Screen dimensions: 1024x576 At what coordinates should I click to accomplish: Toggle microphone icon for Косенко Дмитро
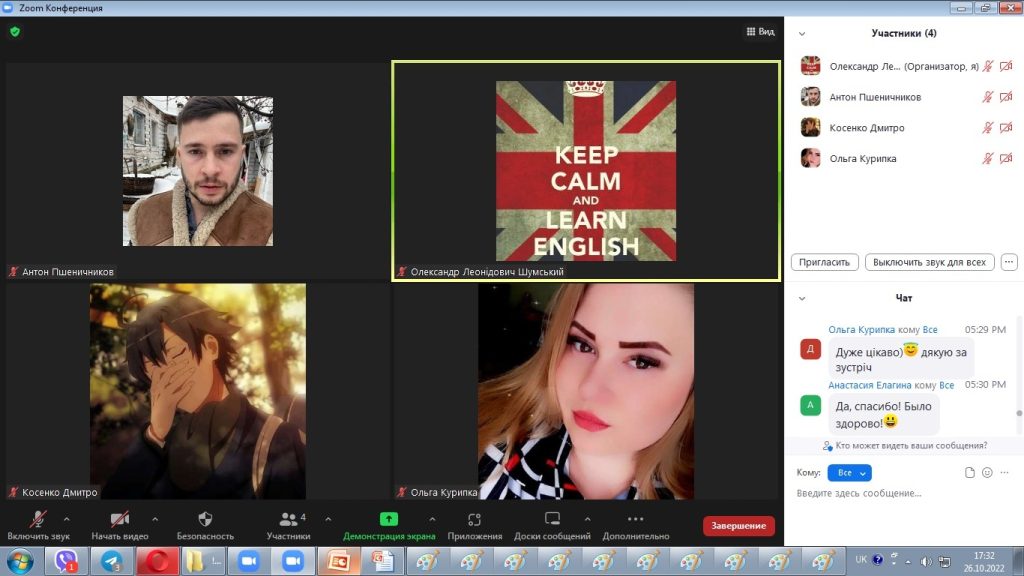click(988, 127)
